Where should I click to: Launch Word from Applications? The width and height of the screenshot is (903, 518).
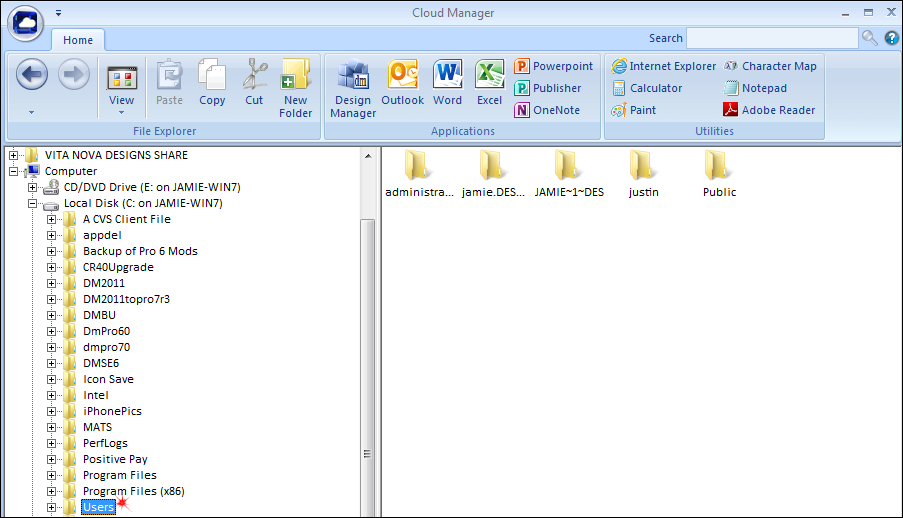tap(447, 82)
